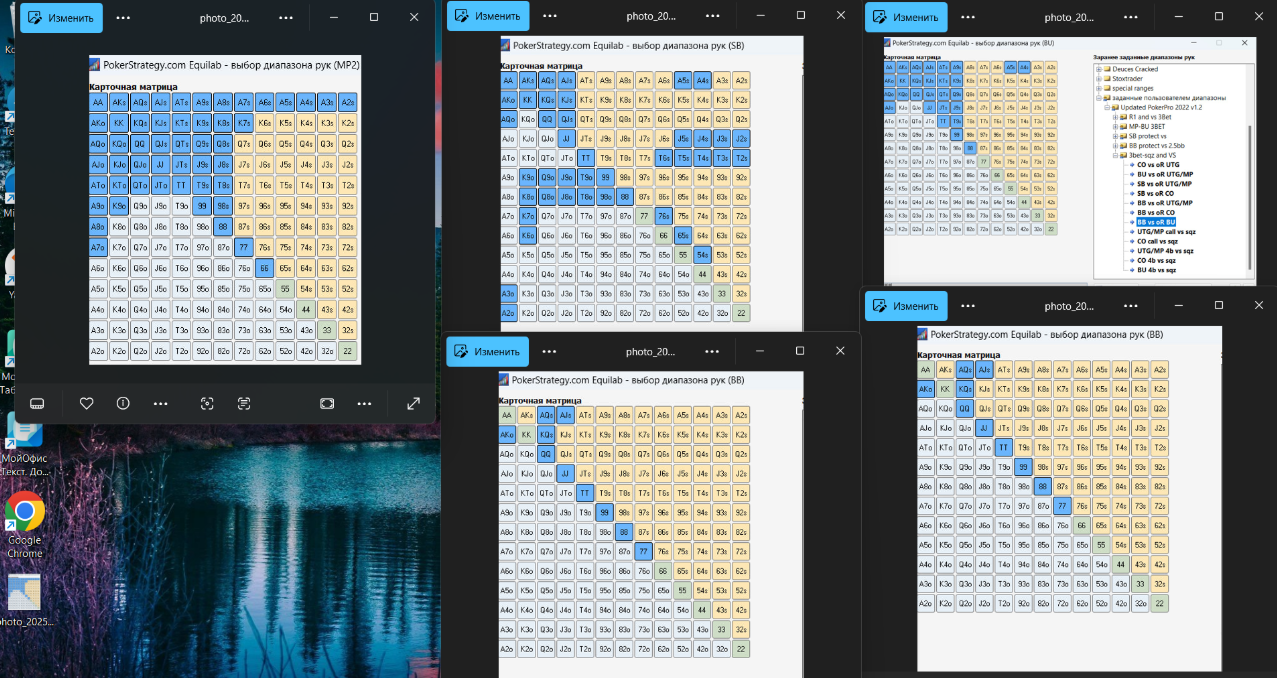Collapse Updated PokerPro 2022 v1.2 folder

pyautogui.click(x=1106, y=107)
